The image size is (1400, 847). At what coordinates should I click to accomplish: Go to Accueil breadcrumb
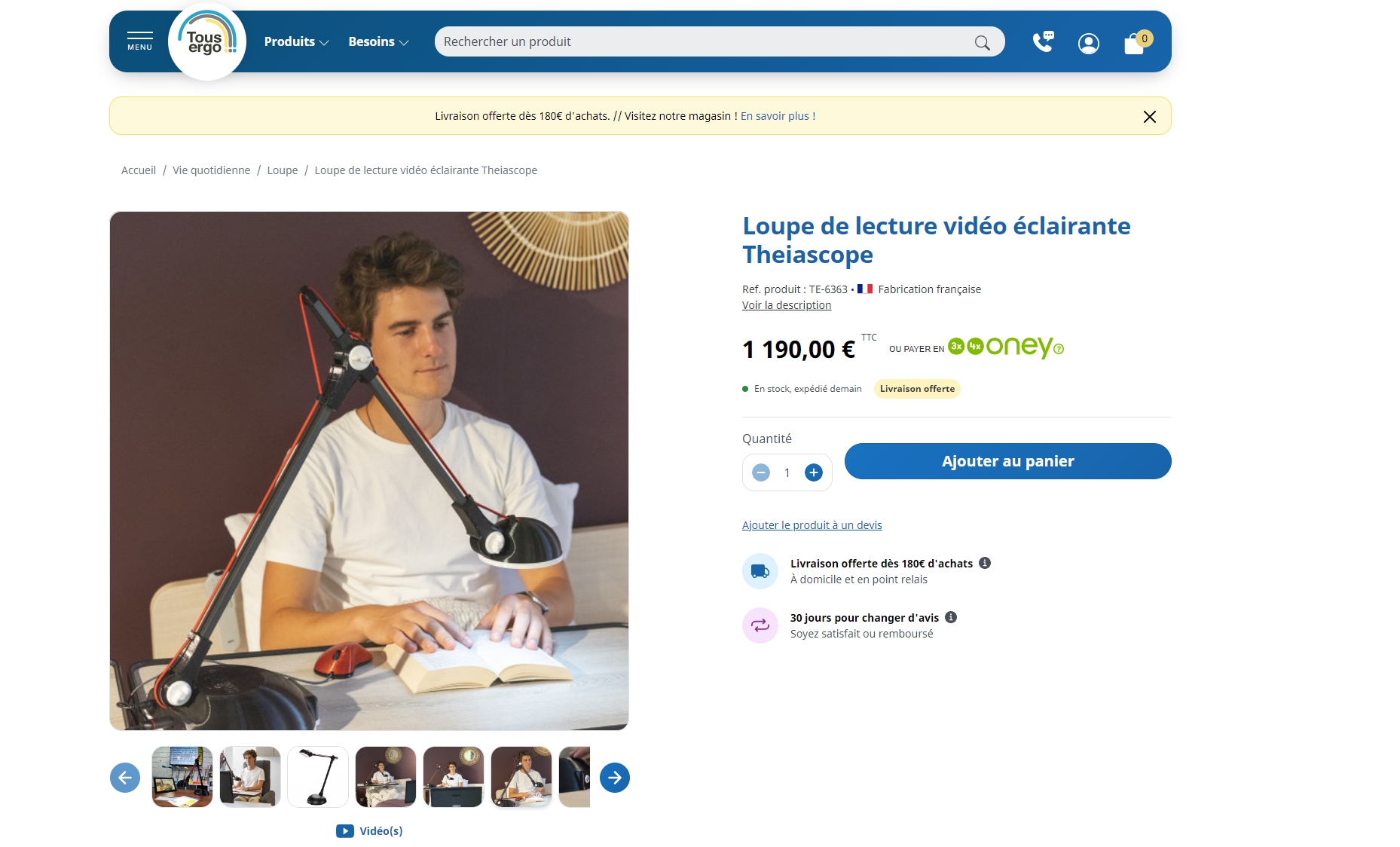click(x=139, y=170)
